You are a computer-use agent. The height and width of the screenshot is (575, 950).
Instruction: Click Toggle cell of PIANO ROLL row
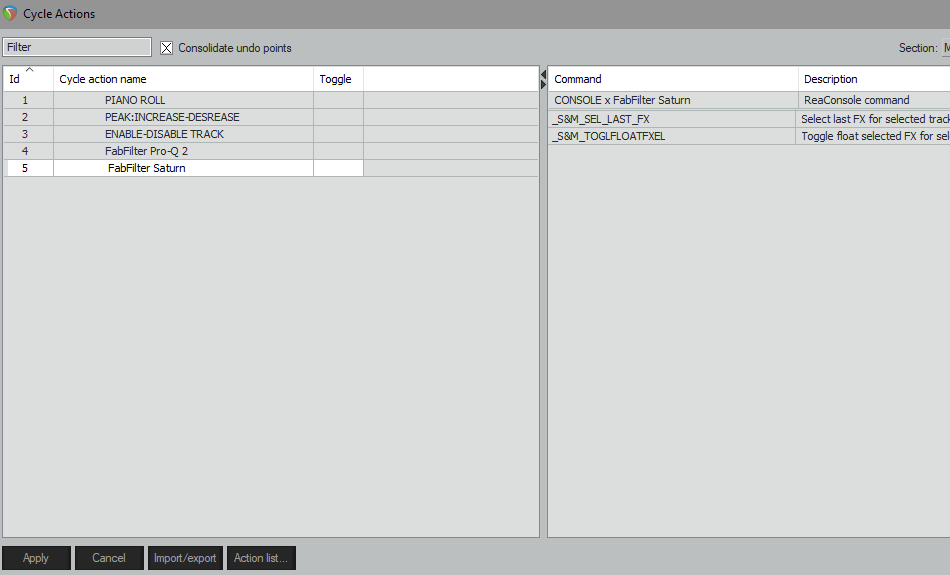point(338,100)
